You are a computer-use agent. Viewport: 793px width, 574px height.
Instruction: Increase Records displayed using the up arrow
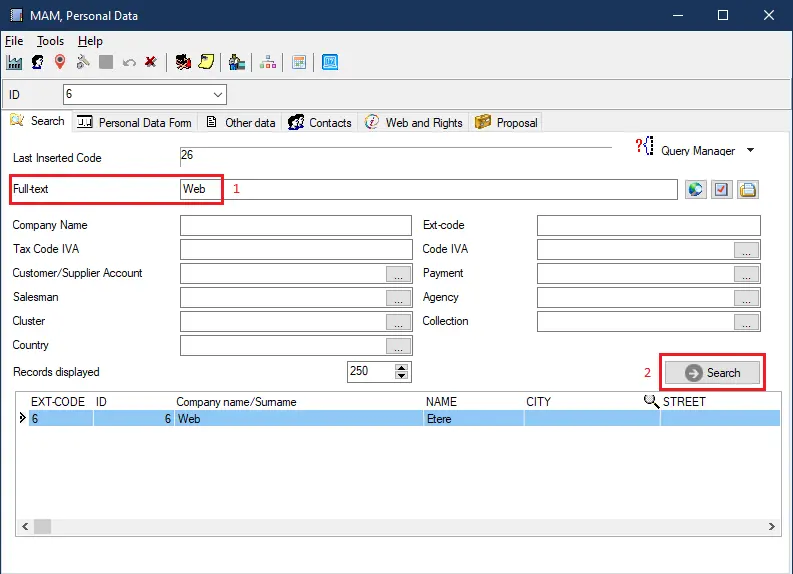tap(402, 367)
